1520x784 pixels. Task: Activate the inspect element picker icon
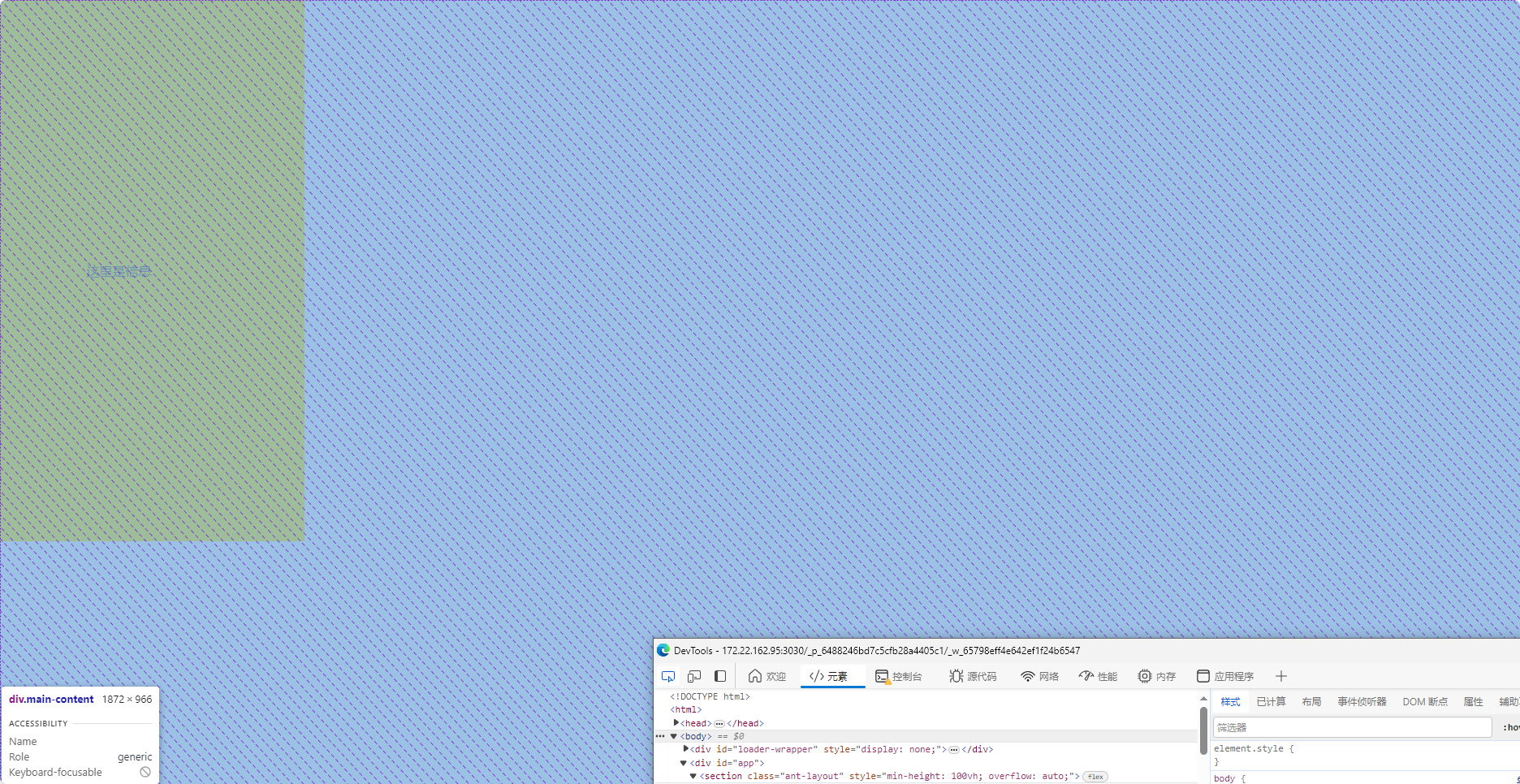pyautogui.click(x=668, y=676)
